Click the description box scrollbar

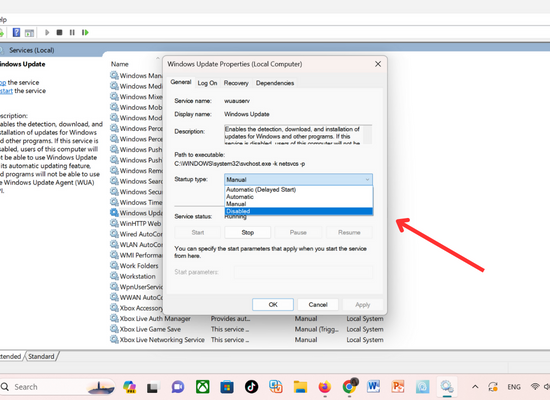click(367, 134)
